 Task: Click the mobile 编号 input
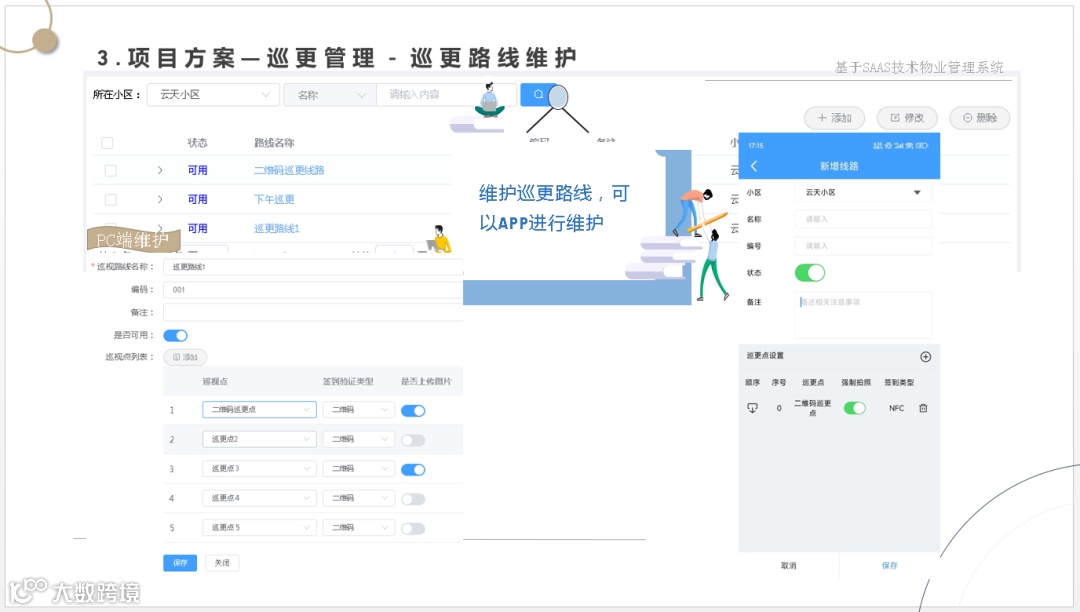[863, 246]
